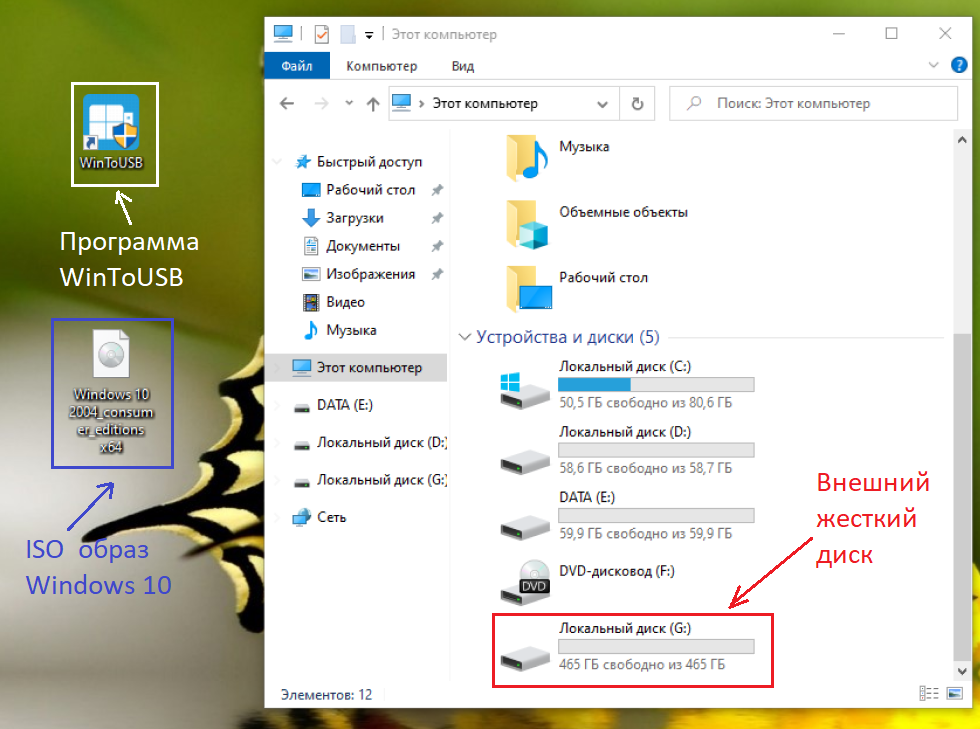Switch to the Вид ribbon tab
Image resolution: width=980 pixels, height=729 pixels.
click(x=462, y=66)
